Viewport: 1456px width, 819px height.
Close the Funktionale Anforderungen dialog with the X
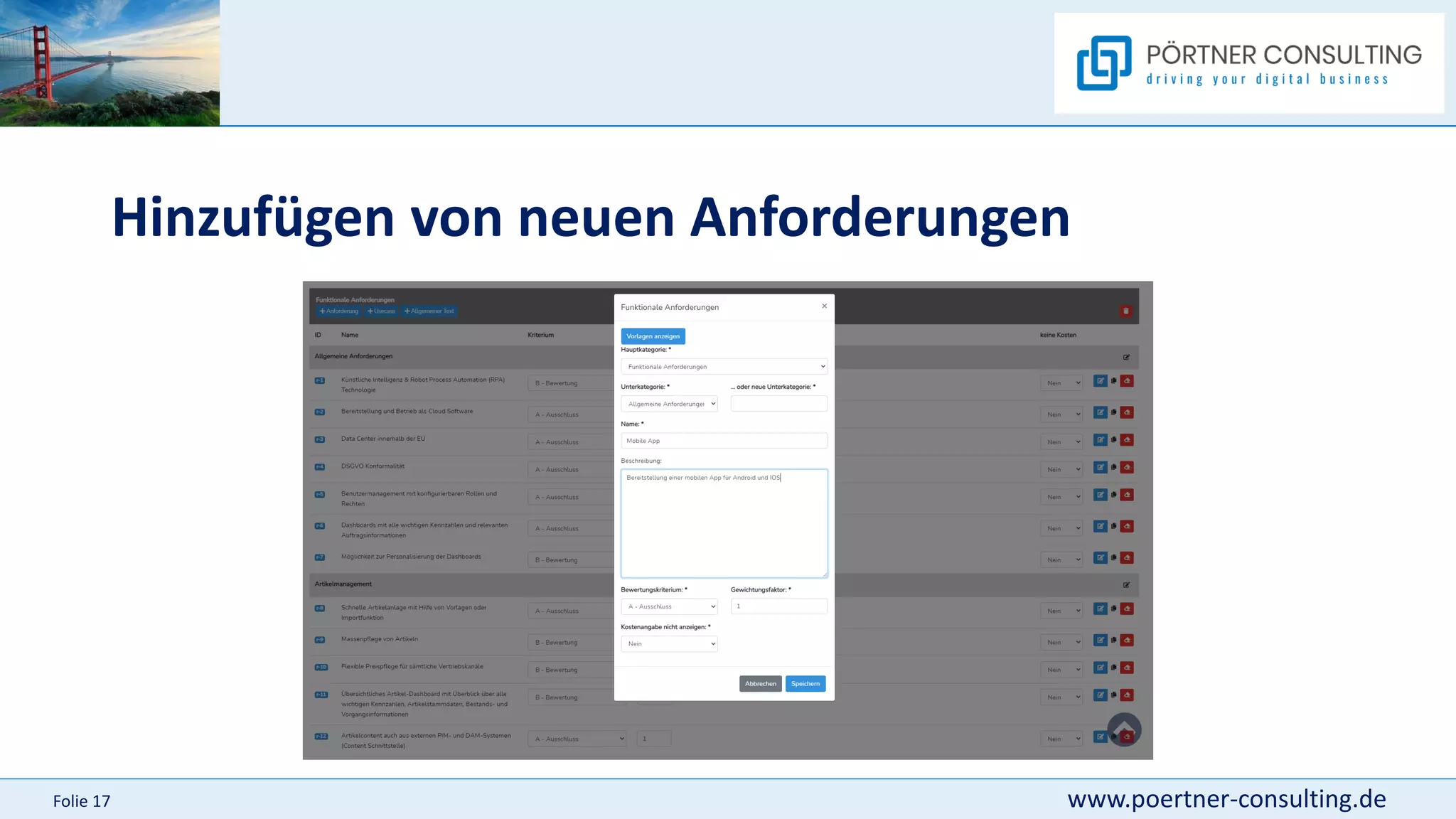click(824, 306)
